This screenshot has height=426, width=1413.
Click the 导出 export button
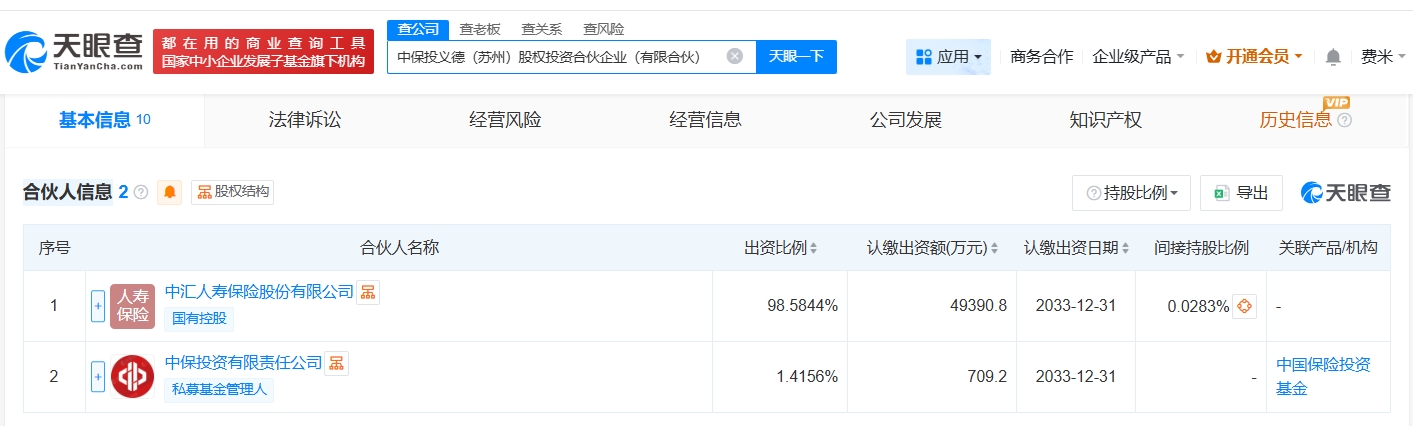click(x=1241, y=193)
